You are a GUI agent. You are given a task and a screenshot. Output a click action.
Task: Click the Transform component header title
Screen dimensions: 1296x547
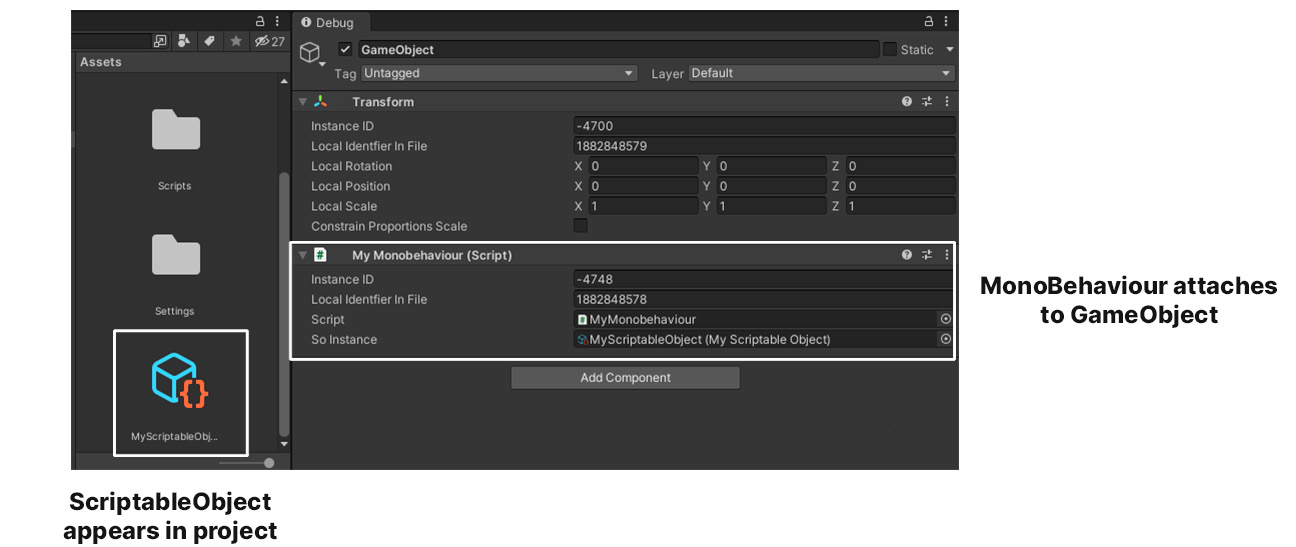383,101
